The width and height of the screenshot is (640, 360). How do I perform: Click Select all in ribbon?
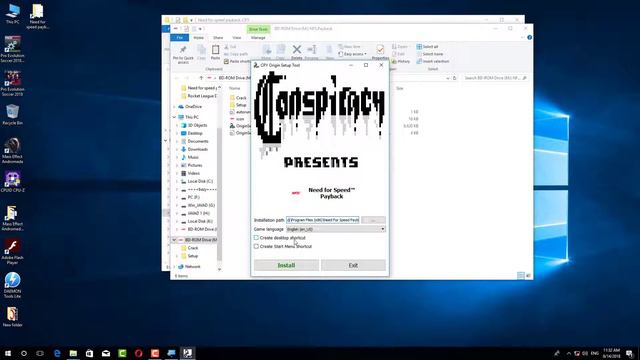(x=427, y=47)
